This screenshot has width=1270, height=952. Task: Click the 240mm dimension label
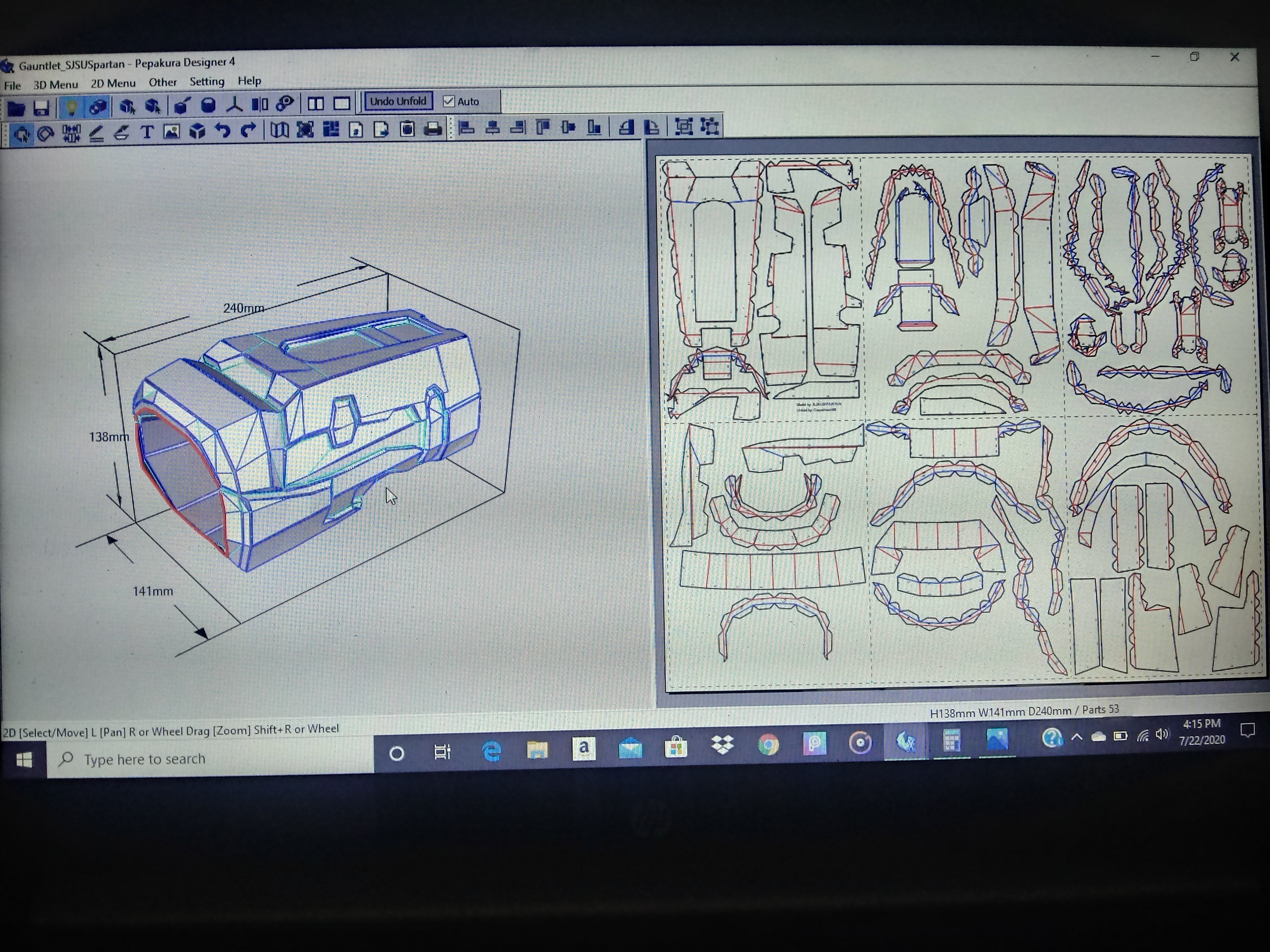(x=244, y=308)
